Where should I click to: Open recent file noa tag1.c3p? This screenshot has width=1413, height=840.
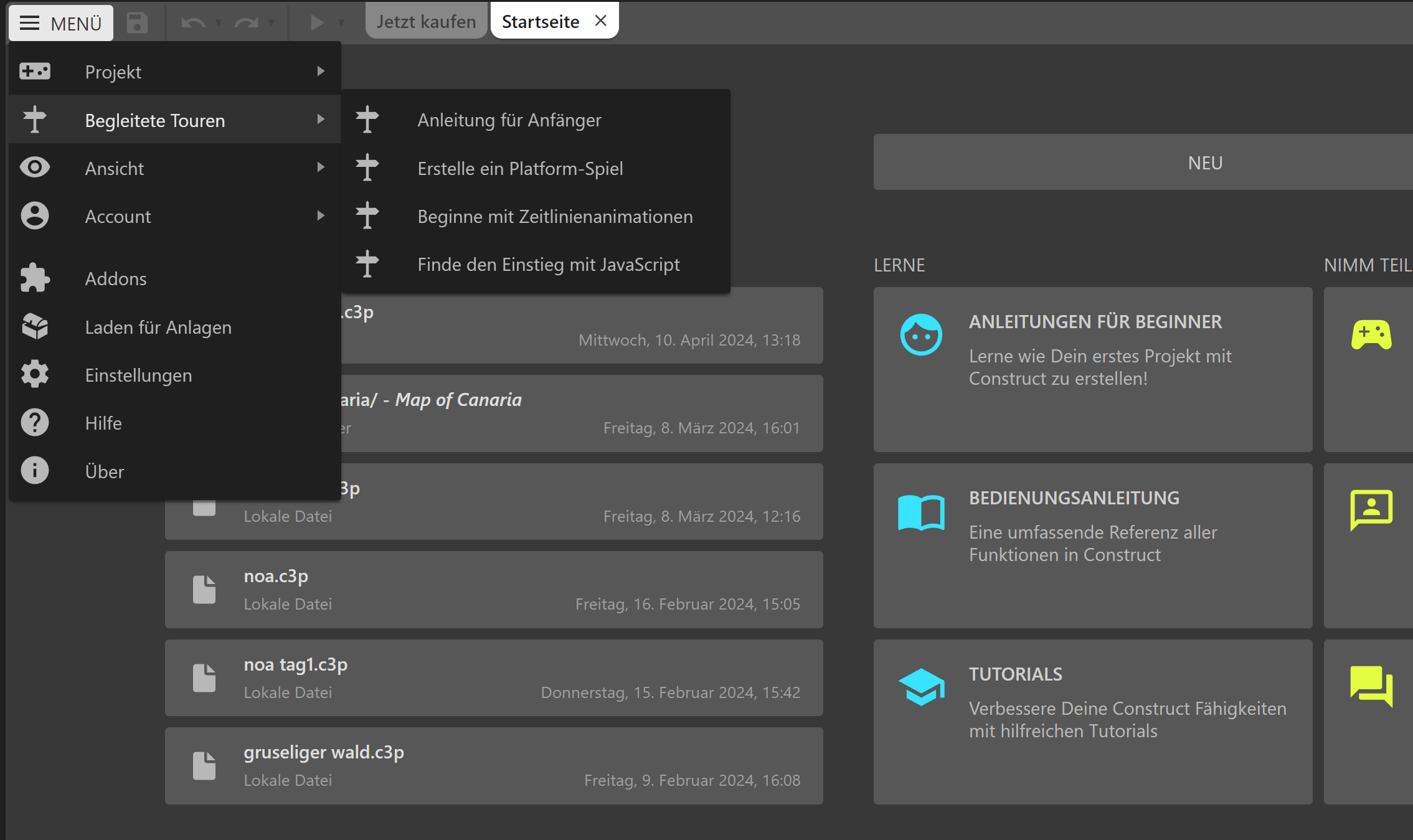tap(494, 677)
